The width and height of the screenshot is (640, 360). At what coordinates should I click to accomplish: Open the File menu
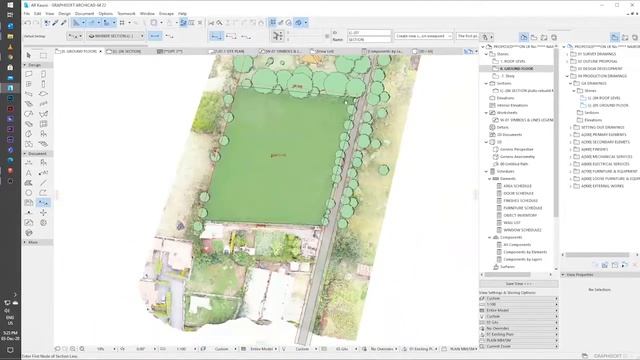point(27,13)
